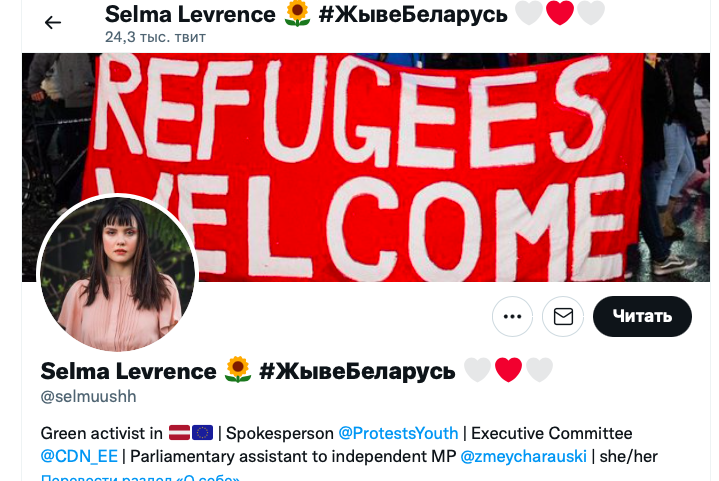This screenshot has width=719, height=481.
Task: Open the @CDN_EE mention link
Action: pos(79,456)
